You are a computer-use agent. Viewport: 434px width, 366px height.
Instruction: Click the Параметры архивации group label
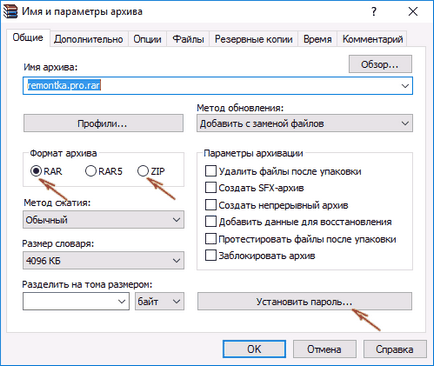253,153
